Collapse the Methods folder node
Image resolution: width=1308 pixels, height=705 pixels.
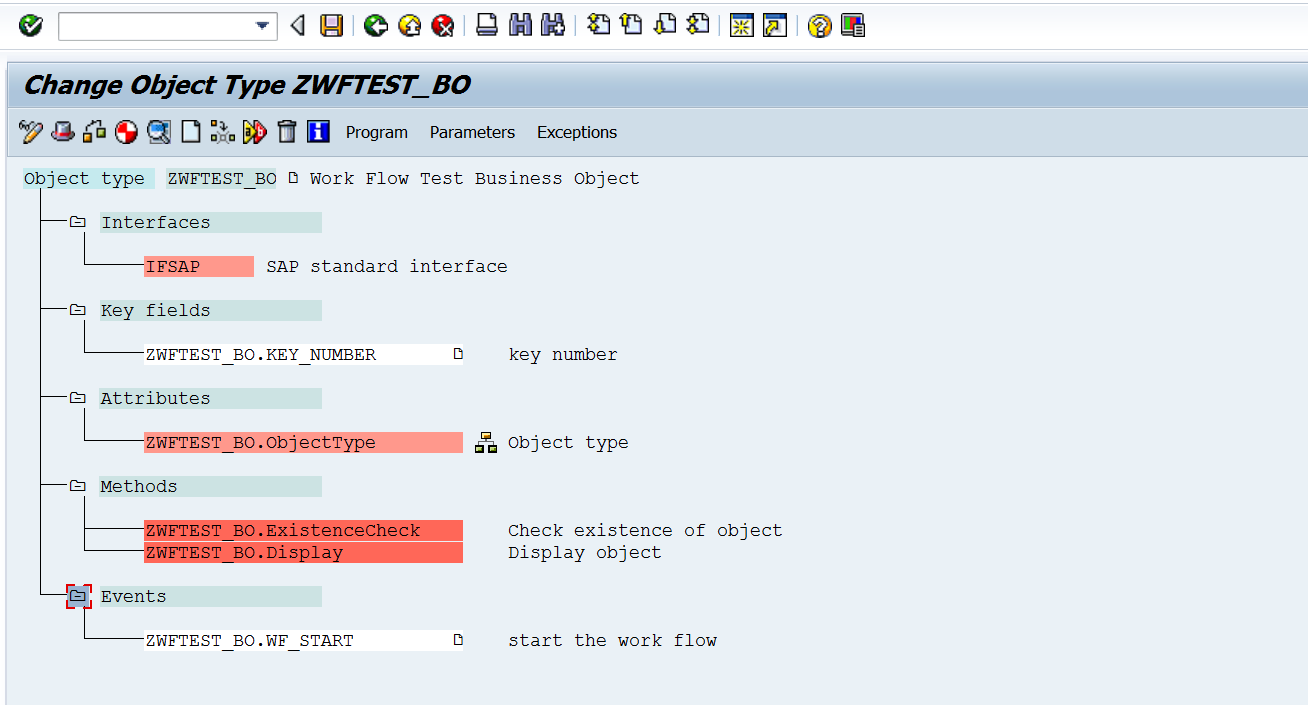tap(78, 486)
